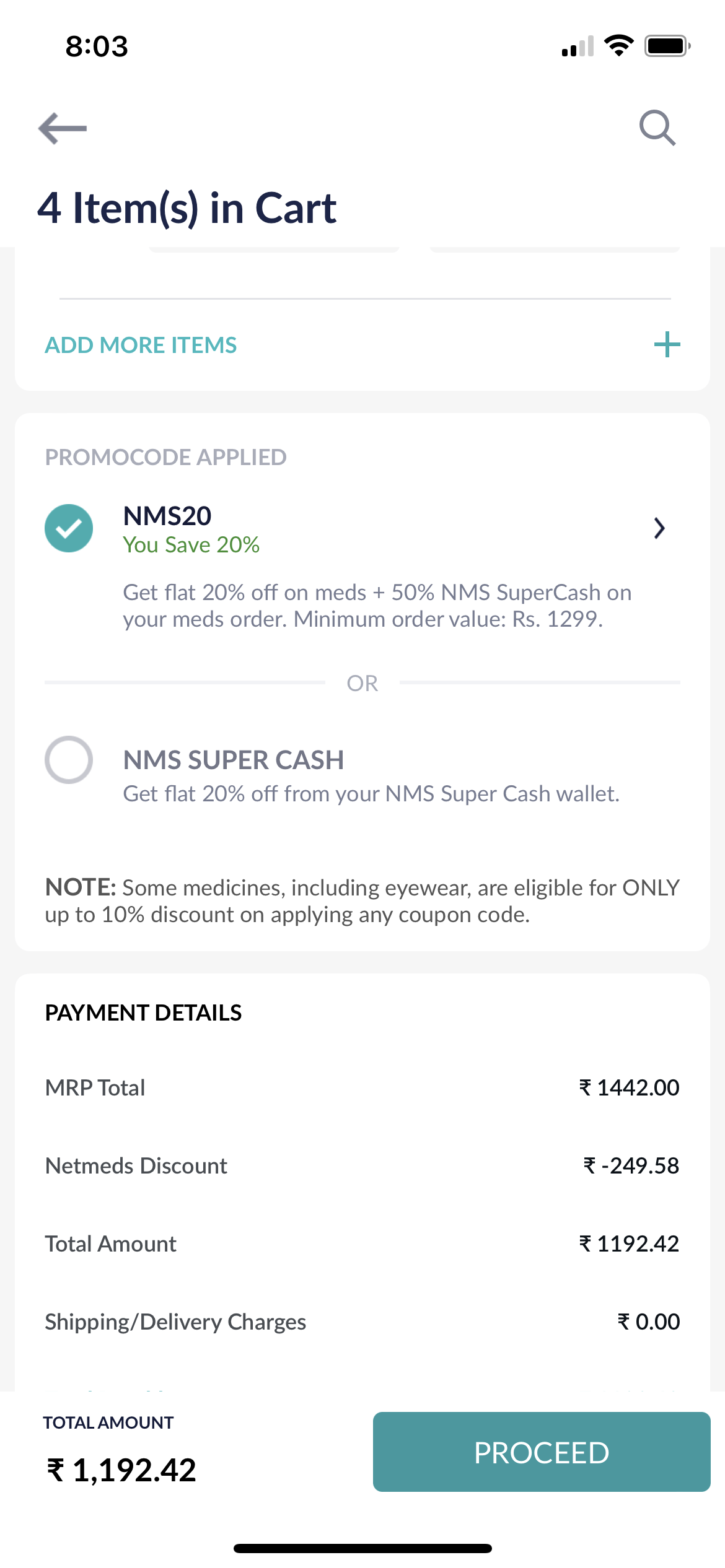Tap the Netmeds Discount amount
This screenshot has height=1568, width=725.
[x=631, y=1165]
